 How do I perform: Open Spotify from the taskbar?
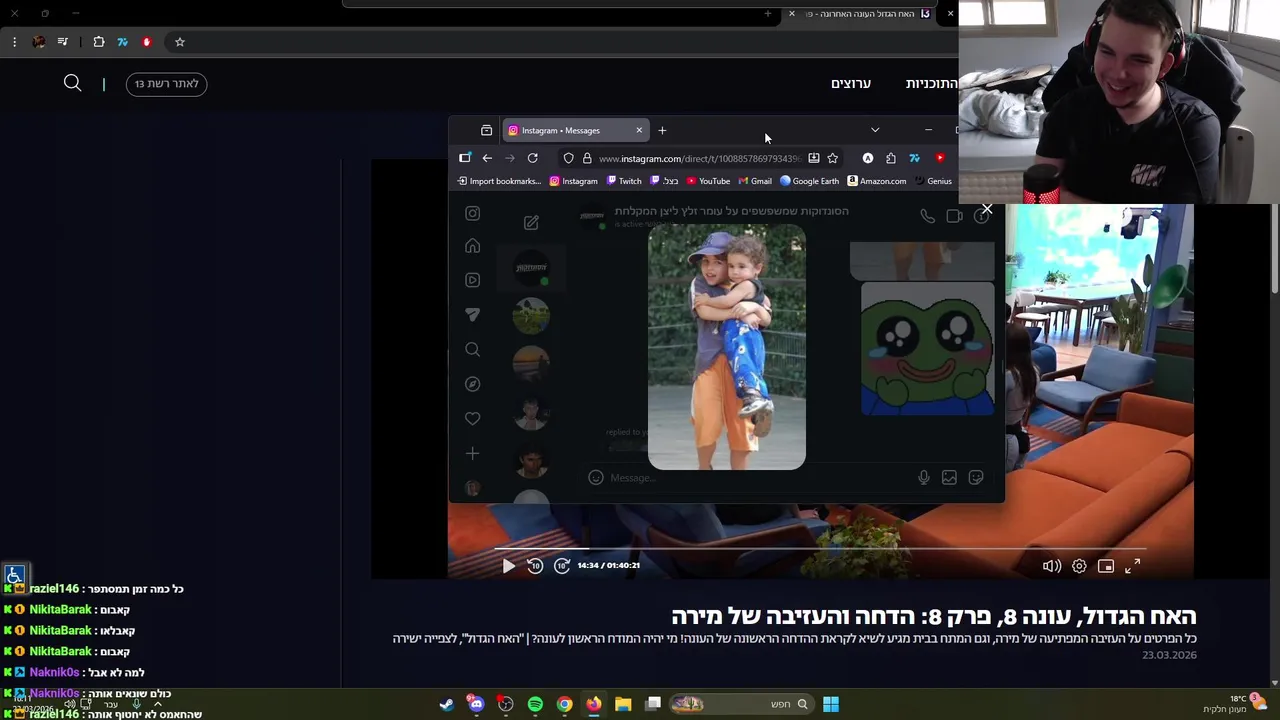tap(535, 704)
